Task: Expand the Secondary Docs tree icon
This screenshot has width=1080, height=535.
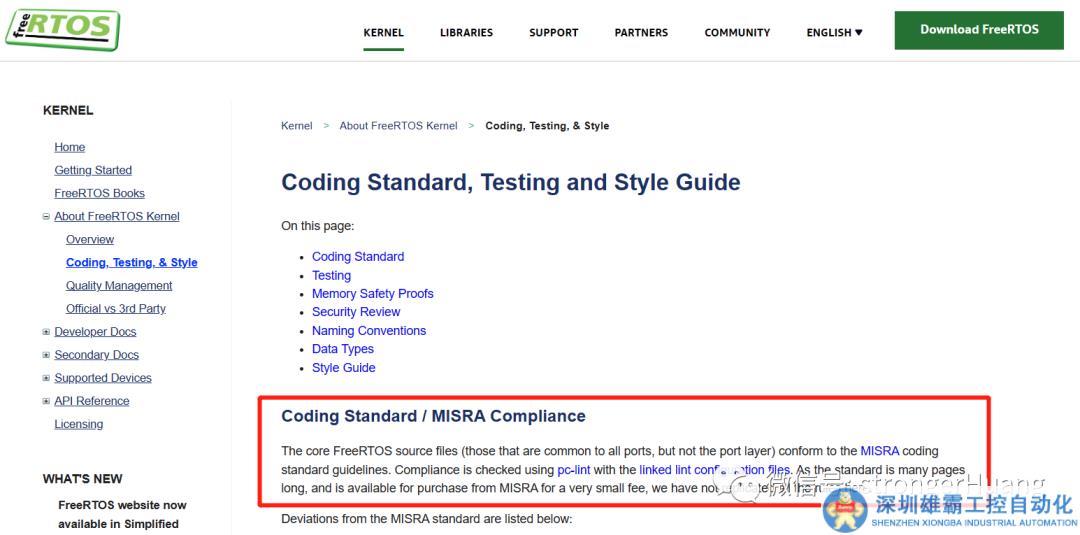Action: click(46, 355)
